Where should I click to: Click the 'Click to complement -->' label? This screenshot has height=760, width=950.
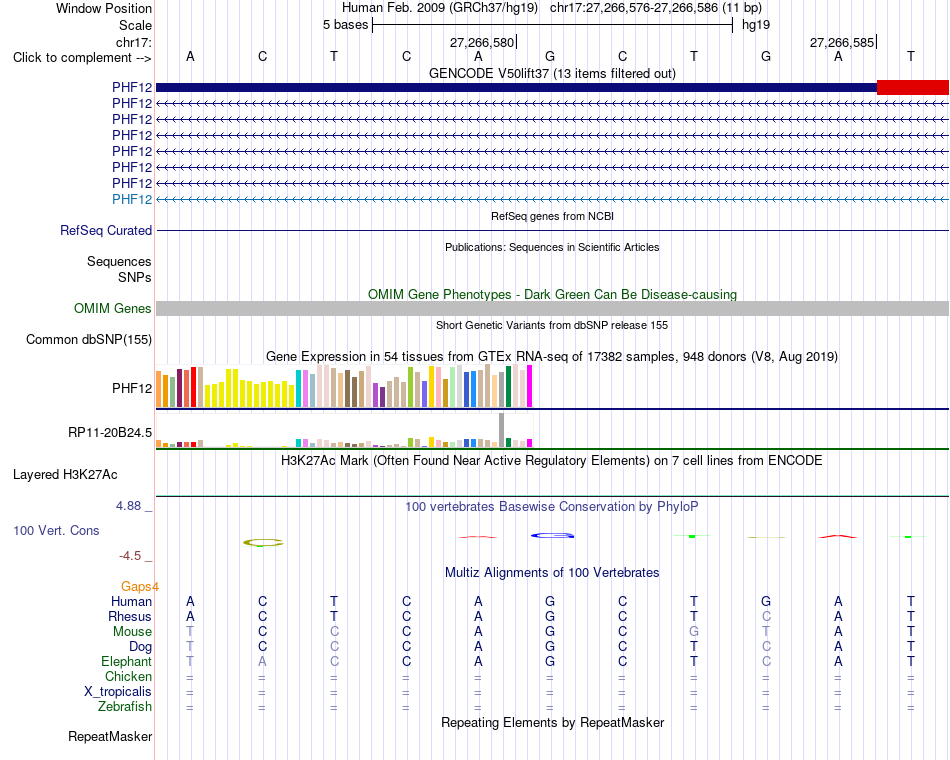tap(82, 58)
